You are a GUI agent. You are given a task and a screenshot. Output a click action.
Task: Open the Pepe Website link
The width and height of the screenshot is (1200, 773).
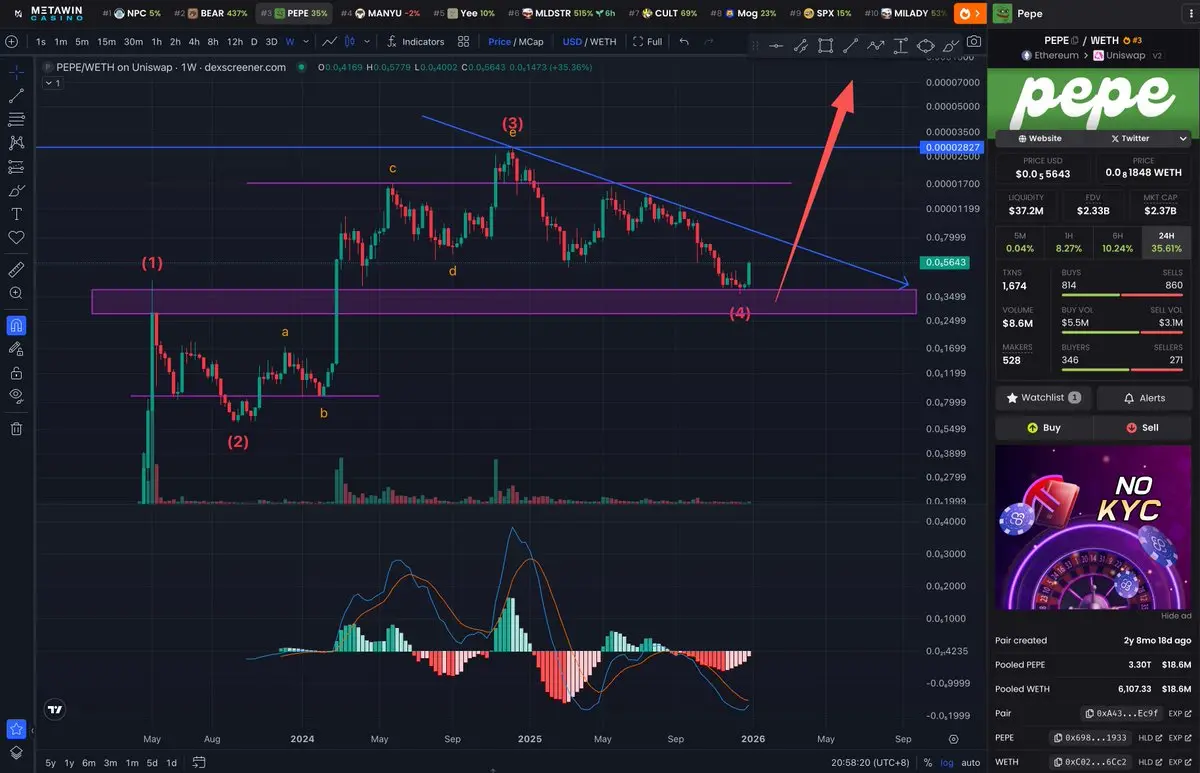1040,138
